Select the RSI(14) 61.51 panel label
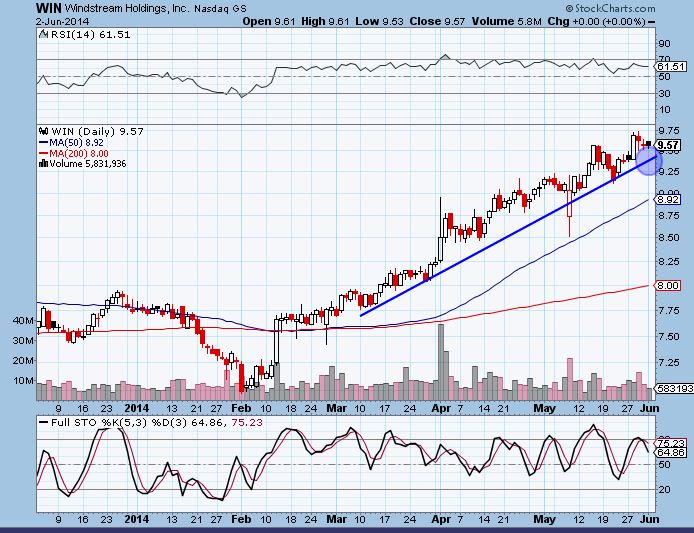 (90, 35)
